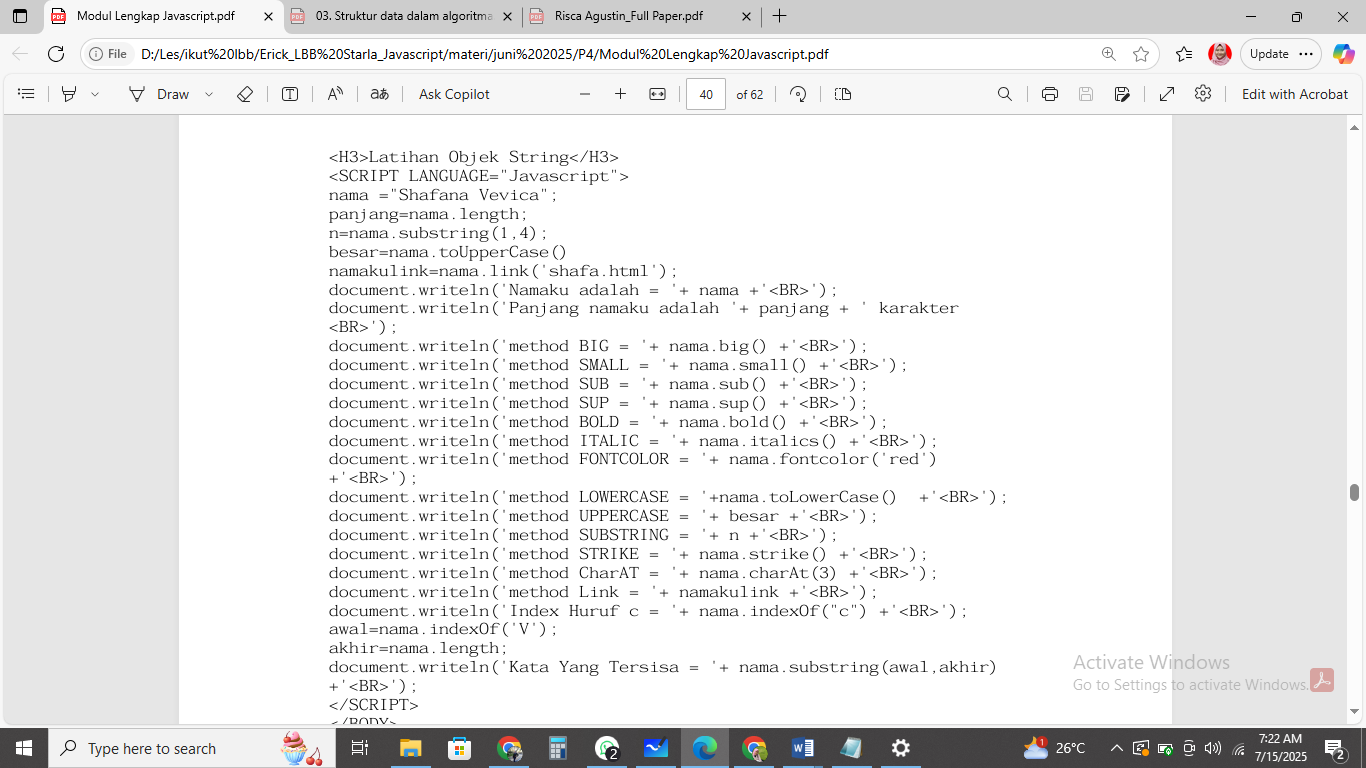Click the page number field showing 40
Viewport: 1366px width, 768px height.
click(x=706, y=94)
